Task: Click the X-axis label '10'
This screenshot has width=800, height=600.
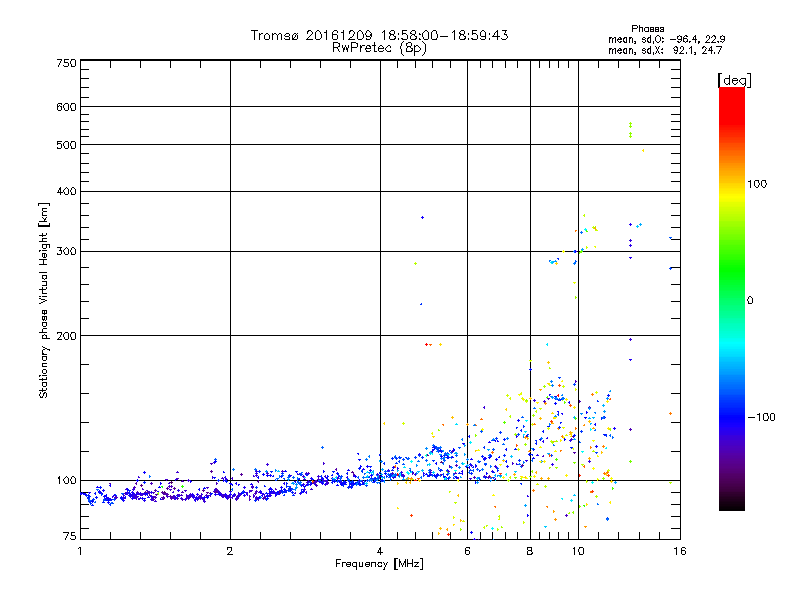Action: [x=578, y=551]
